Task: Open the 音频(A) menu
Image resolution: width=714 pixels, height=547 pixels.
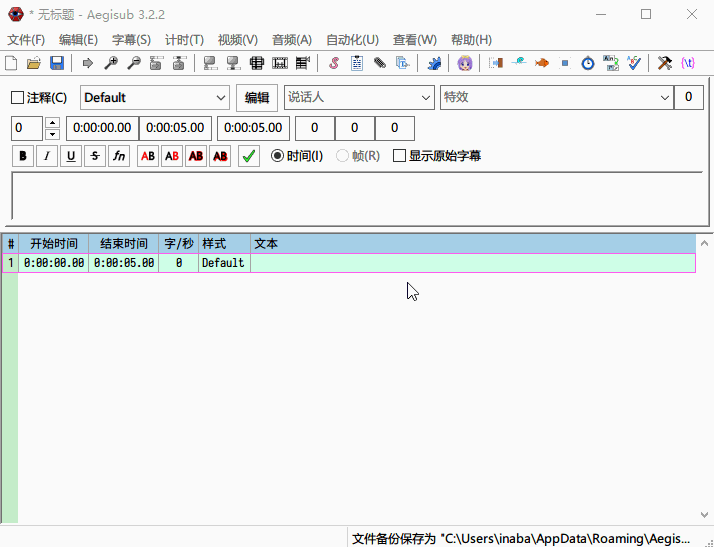Action: (x=291, y=40)
